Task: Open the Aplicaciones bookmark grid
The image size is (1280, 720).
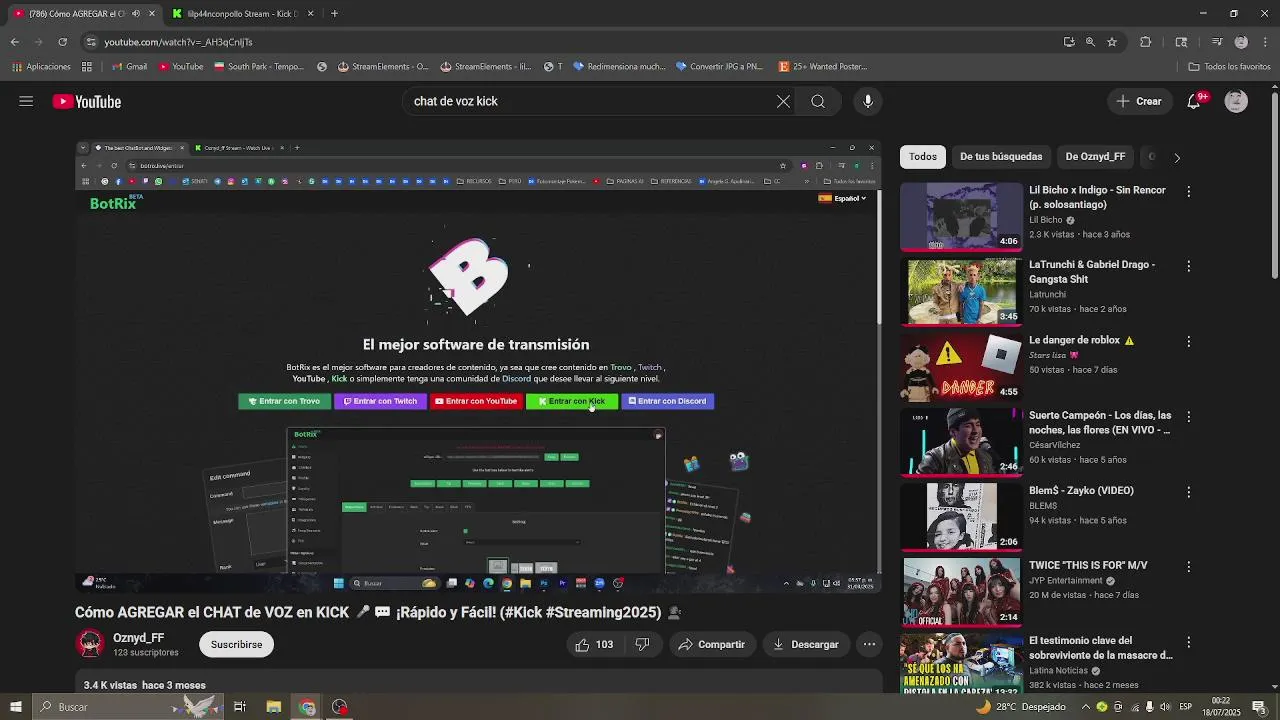Action: pyautogui.click(x=41, y=67)
